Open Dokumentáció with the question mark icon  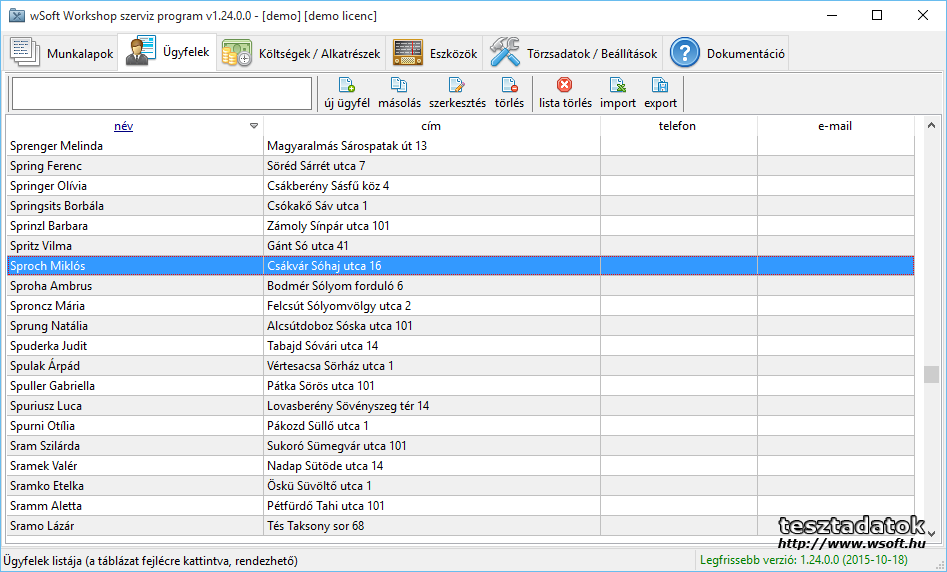point(685,54)
